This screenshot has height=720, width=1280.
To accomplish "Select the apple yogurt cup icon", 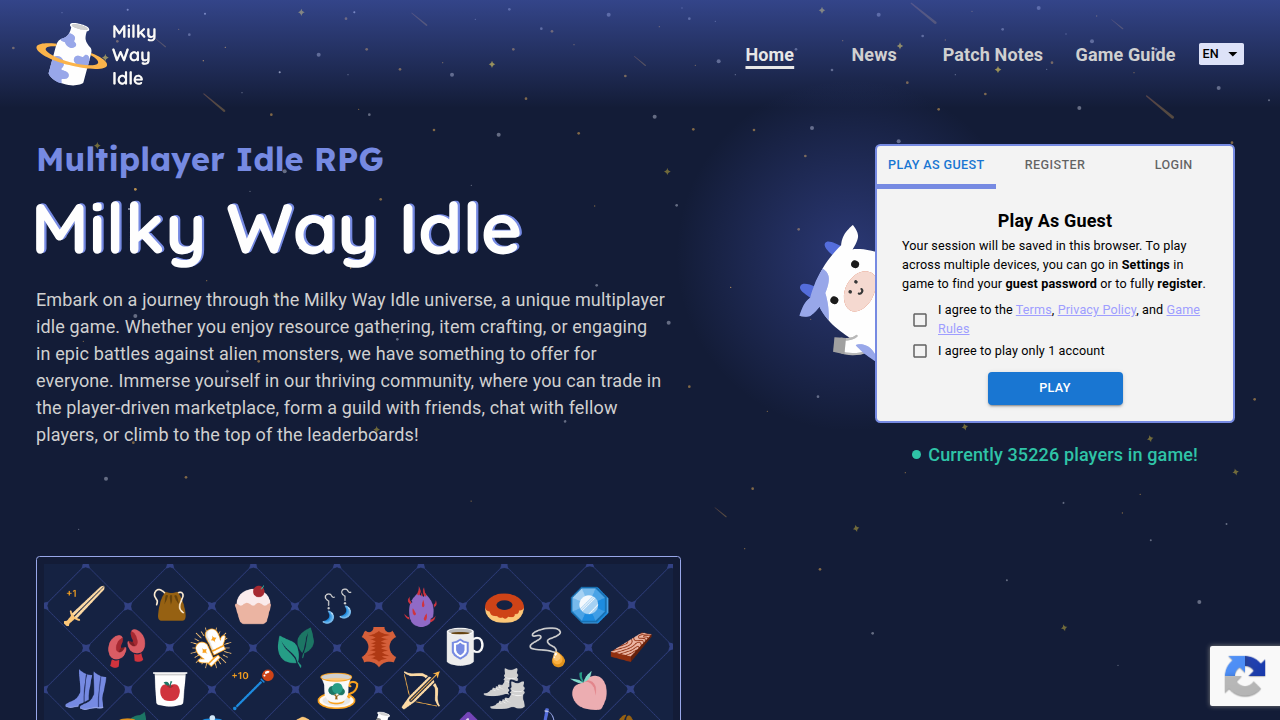I will (x=169, y=689).
